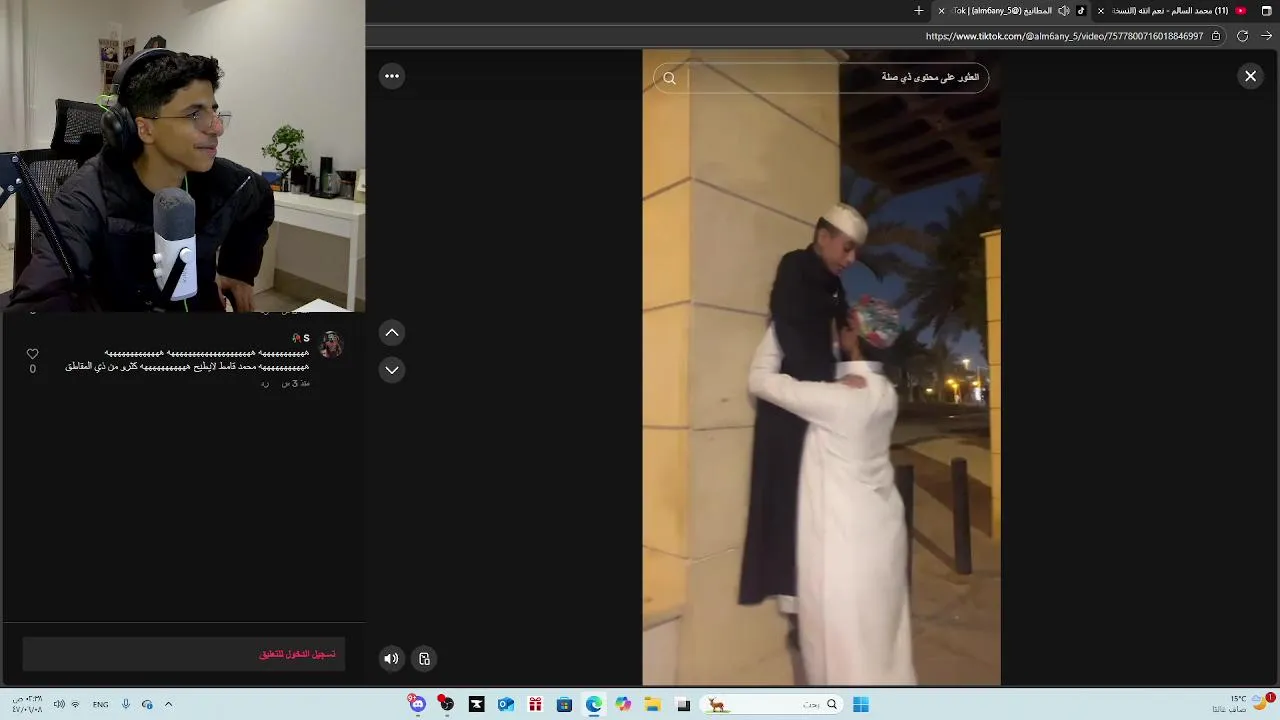
Task: Reload the page
Action: coord(1242,36)
